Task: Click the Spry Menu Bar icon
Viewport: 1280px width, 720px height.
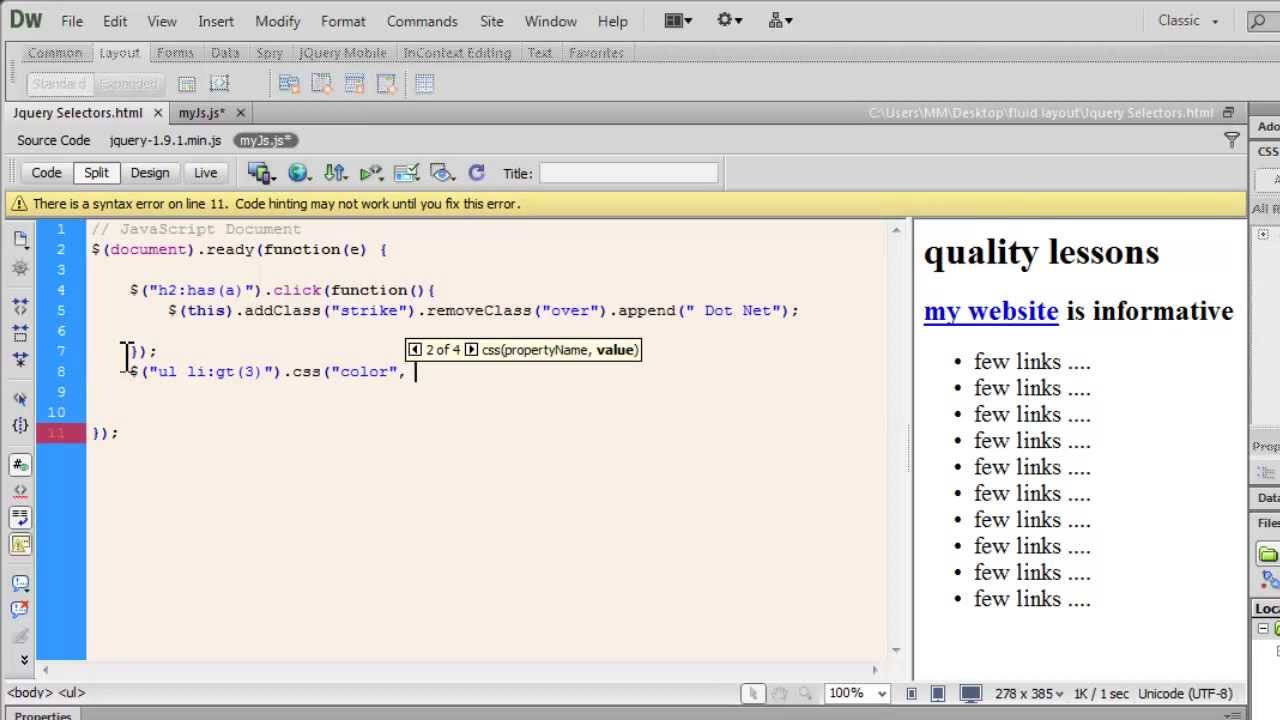Action: 289,84
